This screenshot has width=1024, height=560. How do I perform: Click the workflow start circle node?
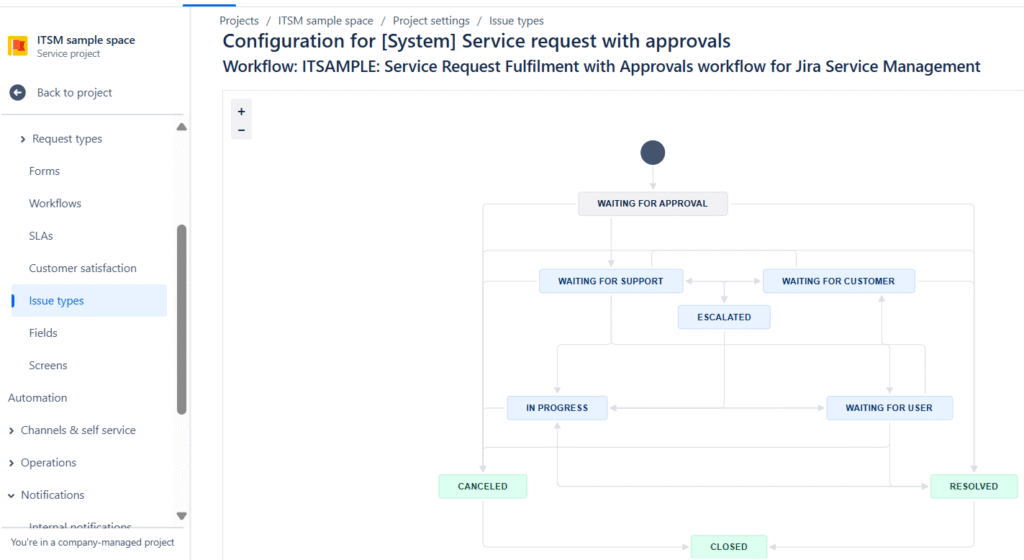pos(652,153)
